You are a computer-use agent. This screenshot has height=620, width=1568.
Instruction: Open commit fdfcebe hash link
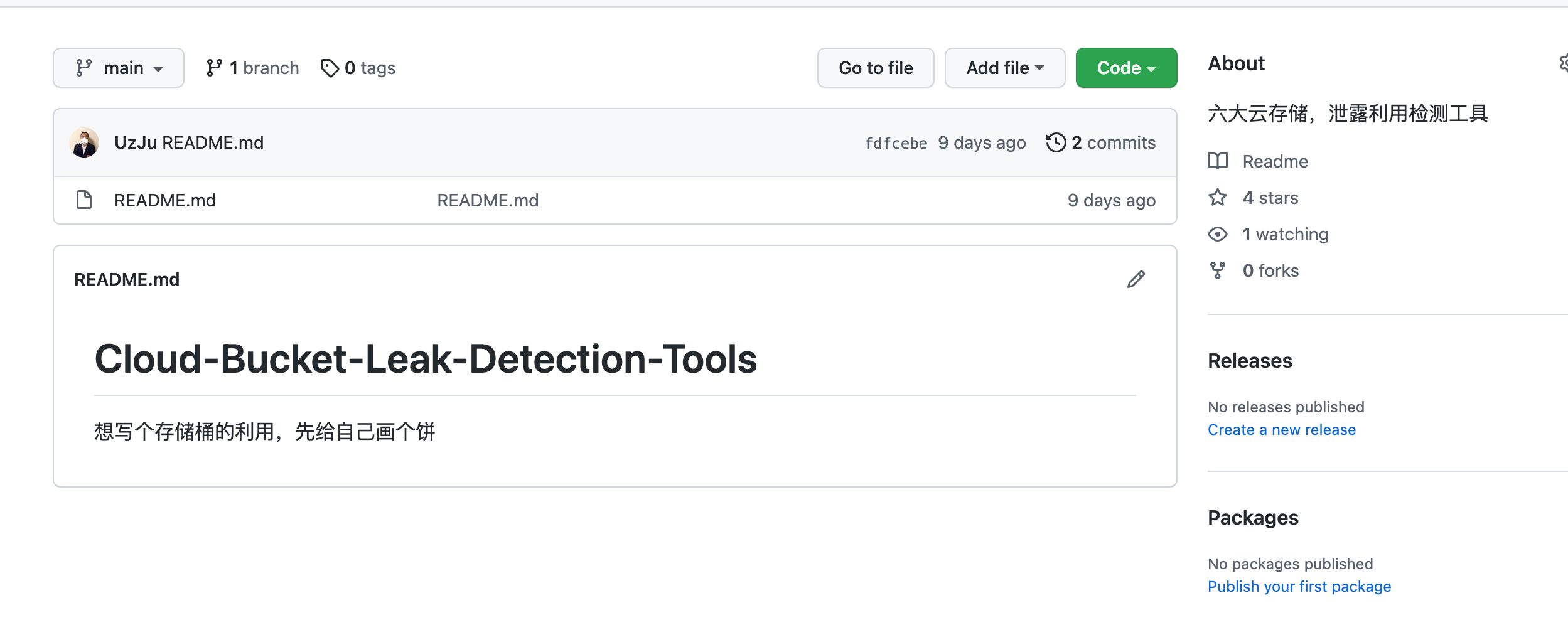tap(896, 143)
